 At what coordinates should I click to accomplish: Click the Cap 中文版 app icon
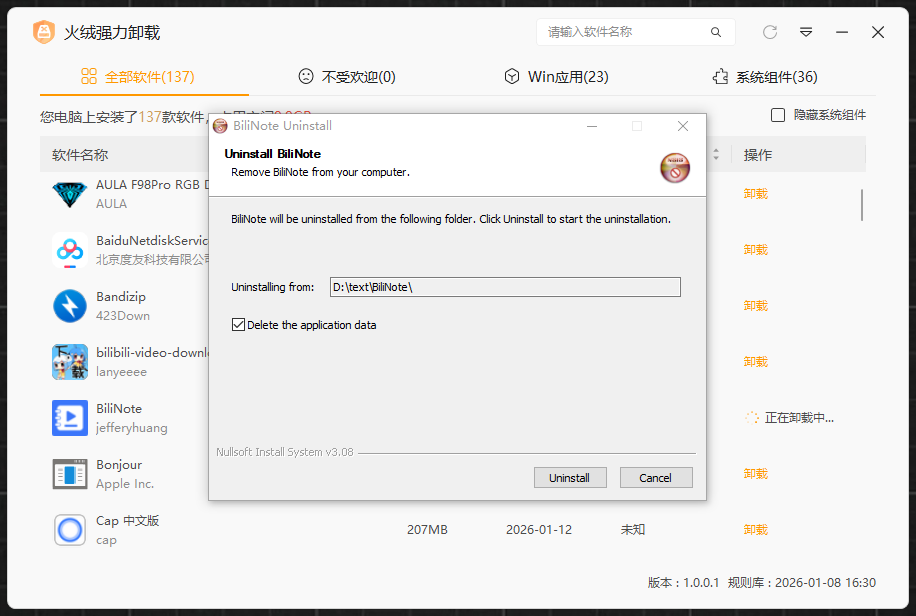(70, 530)
